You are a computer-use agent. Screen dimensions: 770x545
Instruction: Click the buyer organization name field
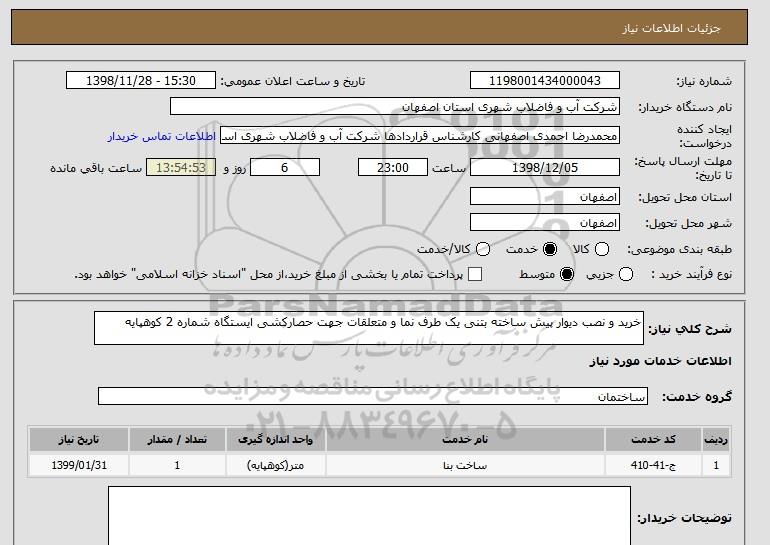tap(395, 107)
